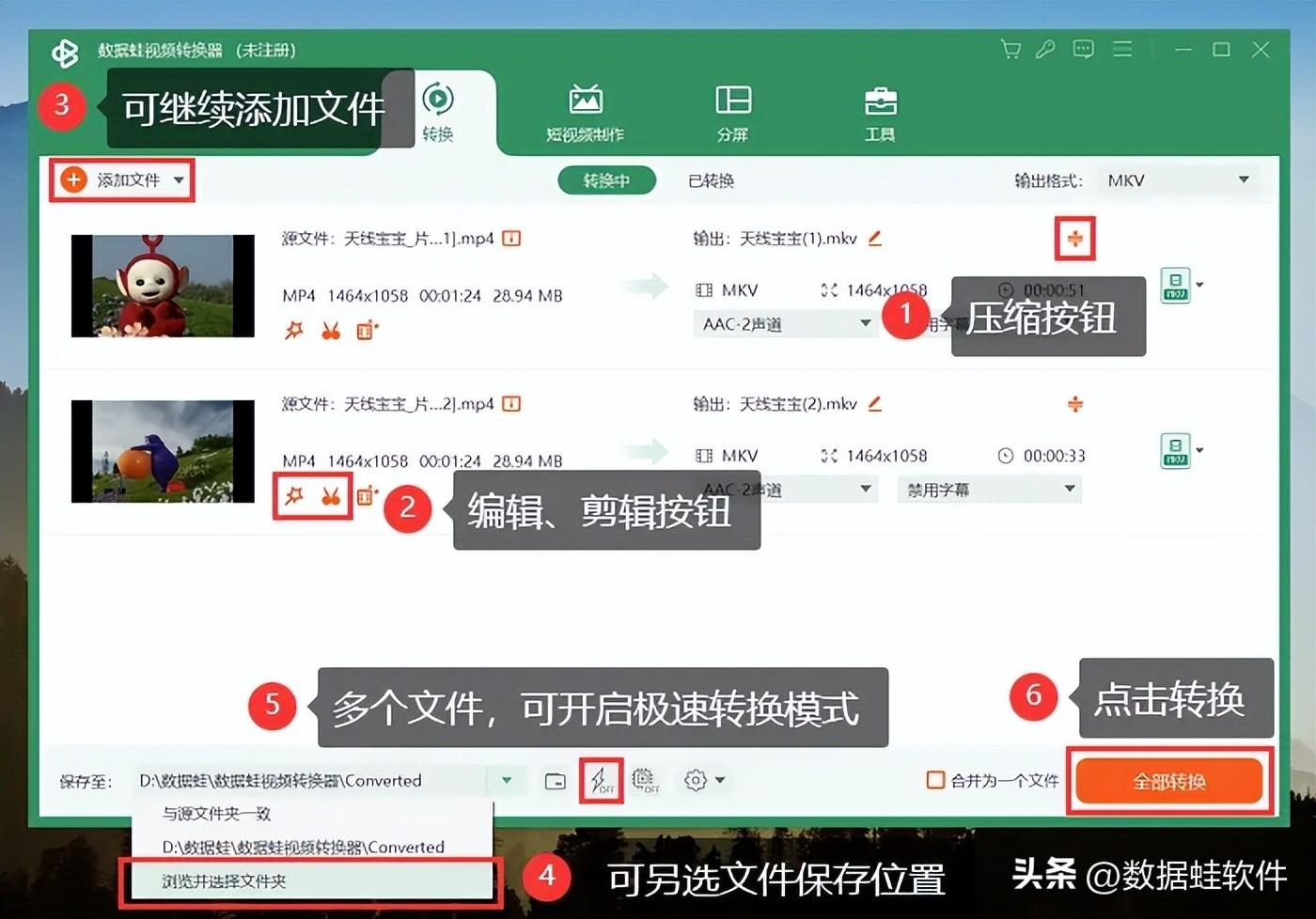Open AAC-2声道 audio dropdown for first video
This screenshot has width=1316, height=919.
[x=786, y=324]
